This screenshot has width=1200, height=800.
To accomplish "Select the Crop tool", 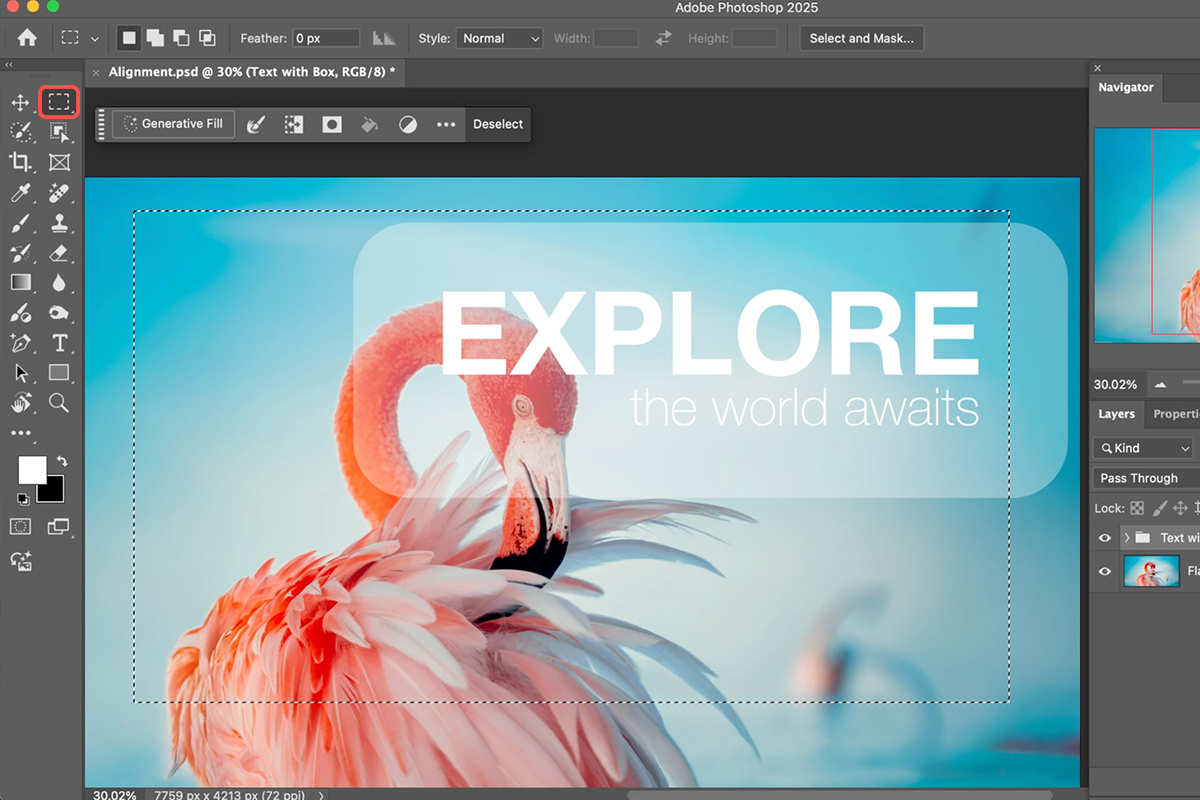I will pyautogui.click(x=20, y=163).
